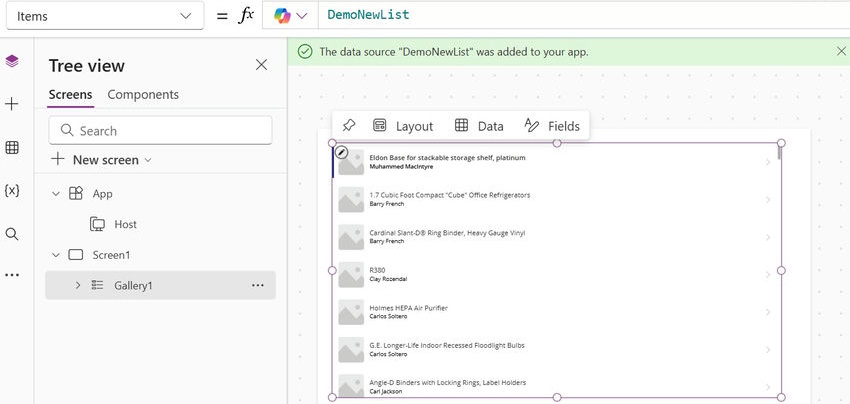The width and height of the screenshot is (850, 404).
Task: Click 1.7 Cubic Foot Compact Cube text
Action: pyautogui.click(x=449, y=195)
